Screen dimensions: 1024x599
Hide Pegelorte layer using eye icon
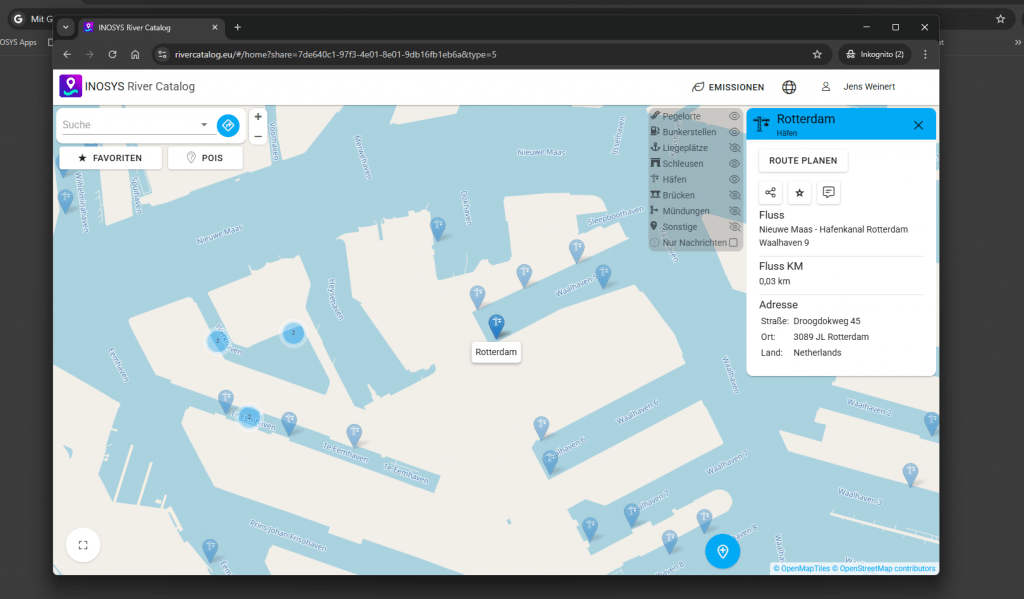point(734,117)
